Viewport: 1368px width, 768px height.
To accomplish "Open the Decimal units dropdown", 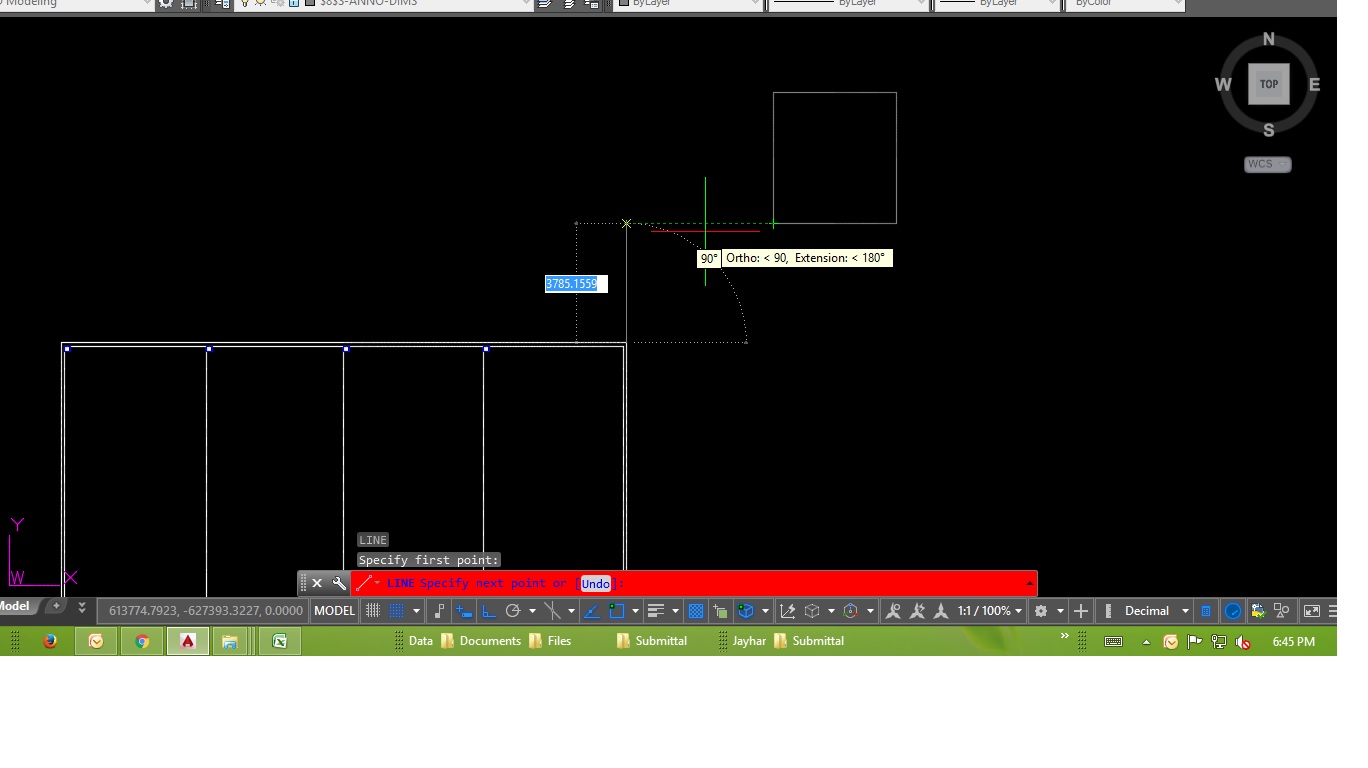I will (x=1157, y=611).
